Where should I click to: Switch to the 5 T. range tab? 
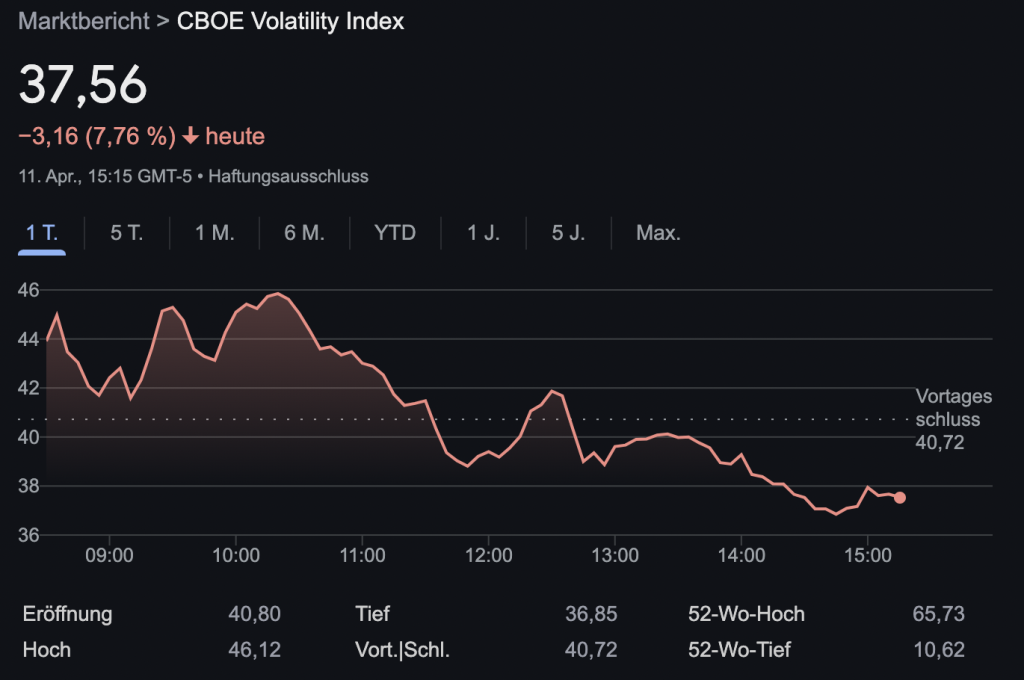(x=127, y=233)
